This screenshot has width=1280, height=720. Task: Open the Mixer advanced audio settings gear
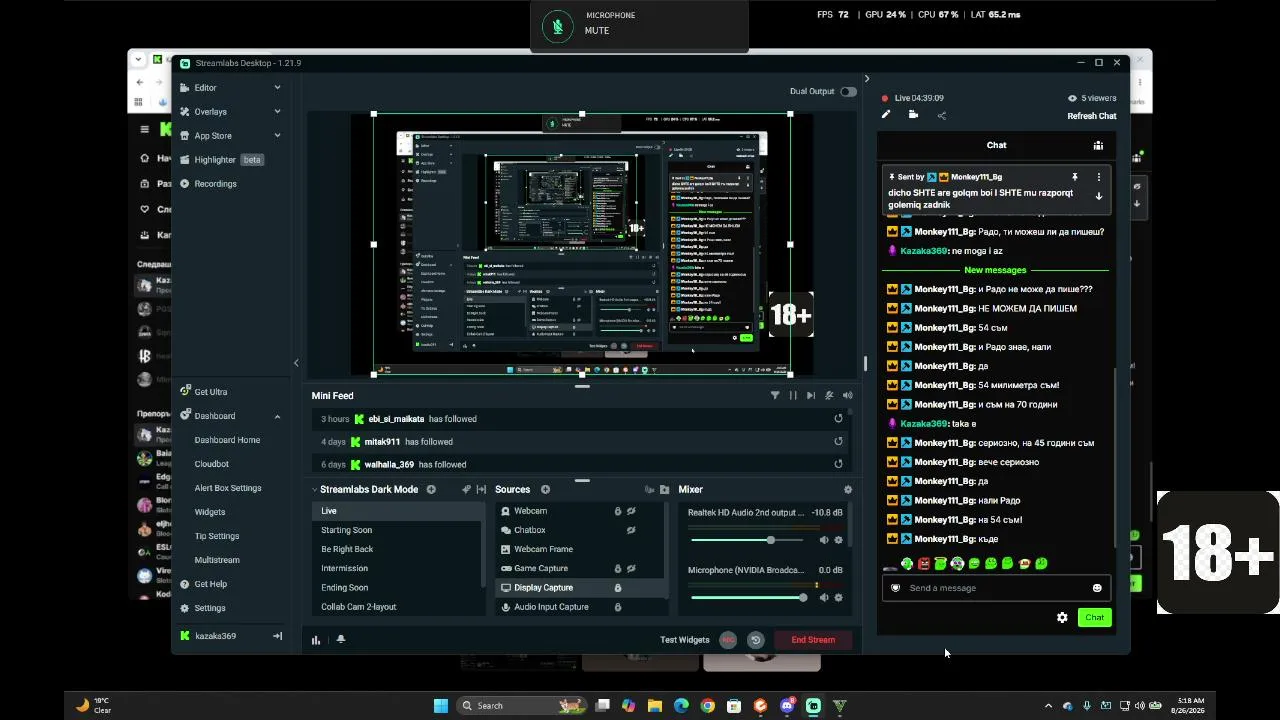[x=848, y=490]
